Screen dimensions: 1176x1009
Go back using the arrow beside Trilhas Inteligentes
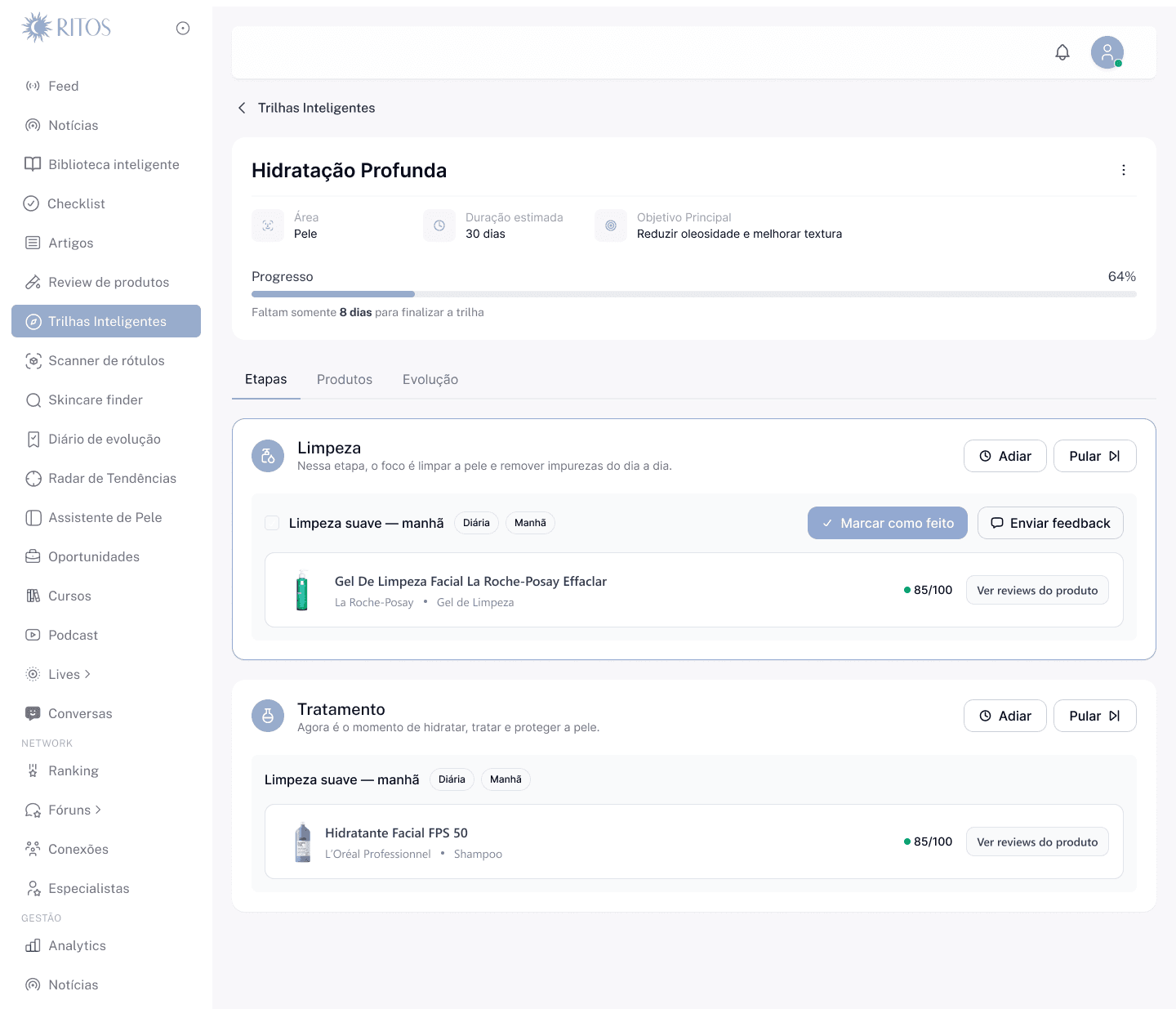pos(242,108)
